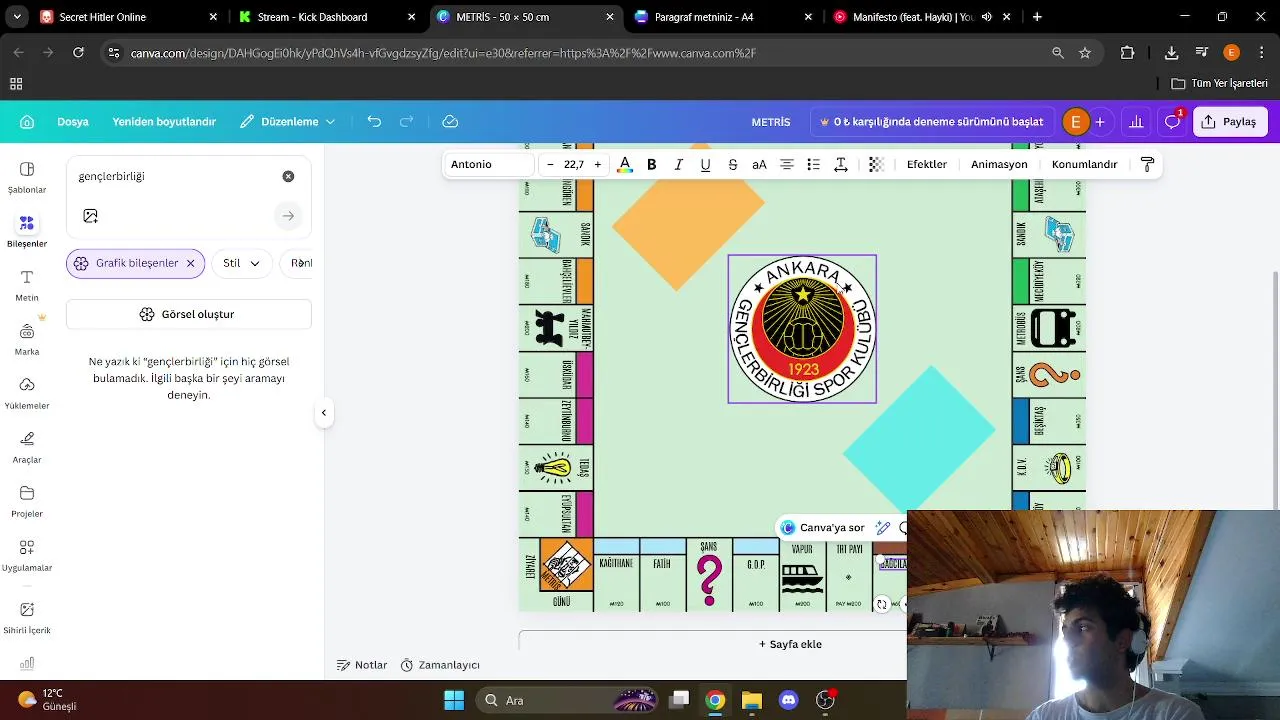Decrease font size with minus
This screenshot has height=720, width=1280.
[550, 164]
